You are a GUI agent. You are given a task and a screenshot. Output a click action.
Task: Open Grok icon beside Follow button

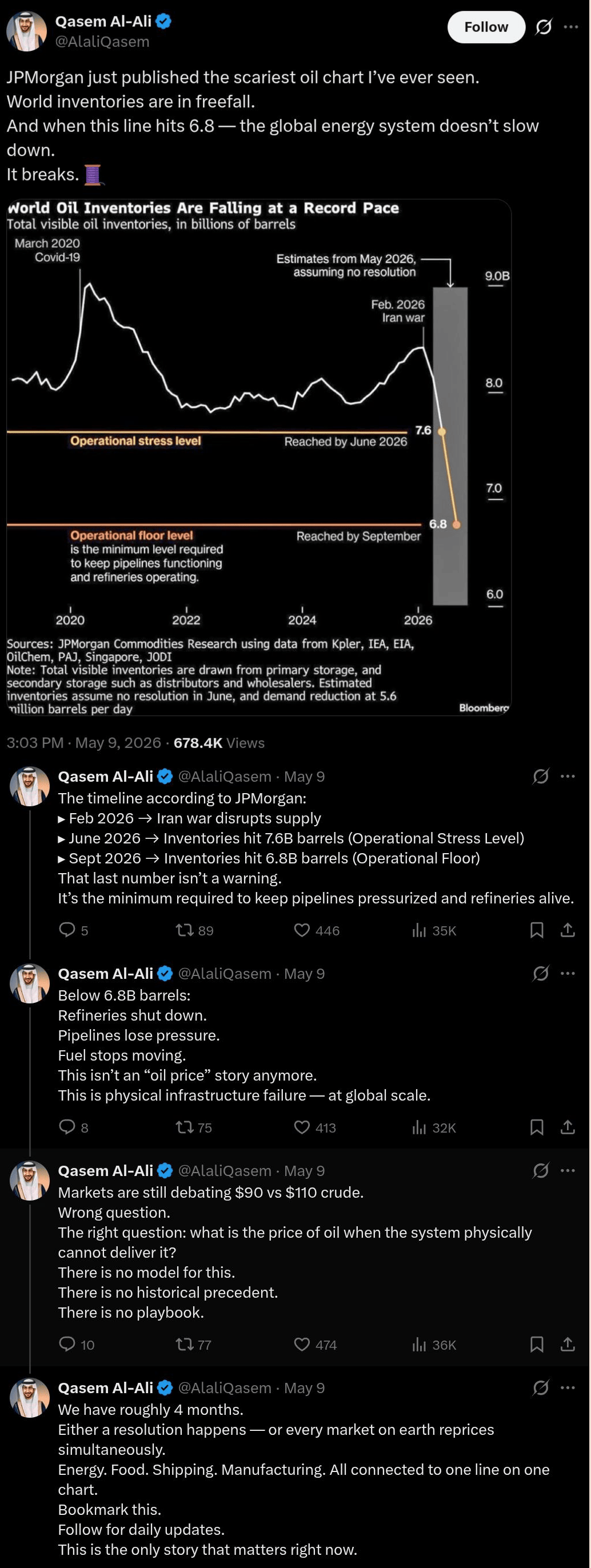pos(543,27)
